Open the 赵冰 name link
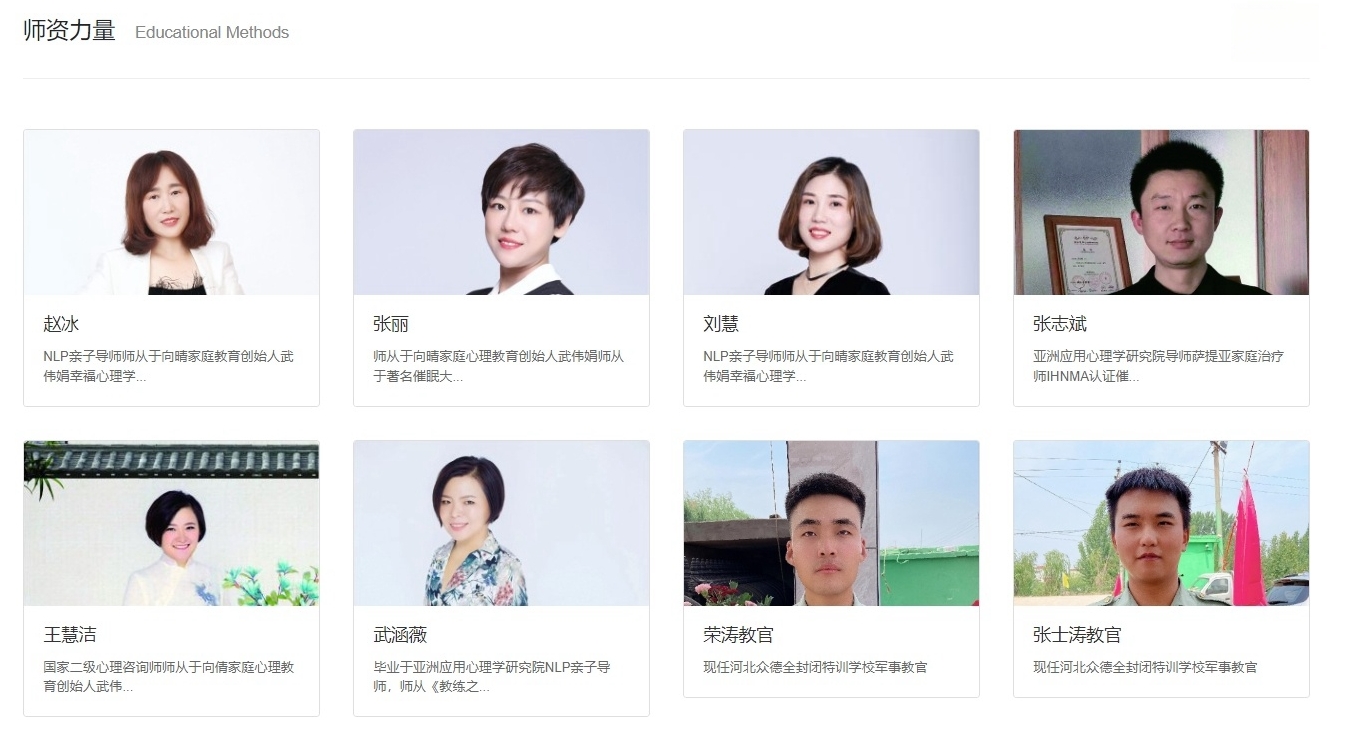This screenshot has height=734, width=1353. coord(61,324)
